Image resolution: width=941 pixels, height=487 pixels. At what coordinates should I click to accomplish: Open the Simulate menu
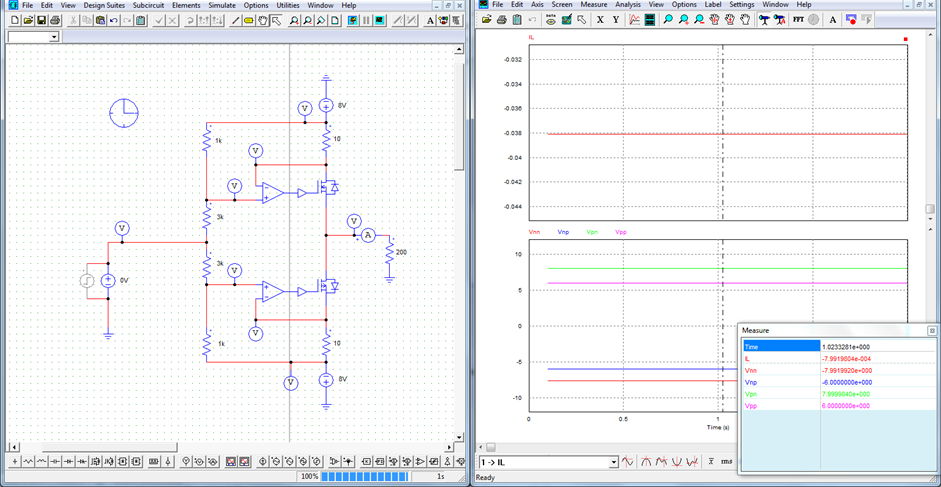click(x=222, y=5)
